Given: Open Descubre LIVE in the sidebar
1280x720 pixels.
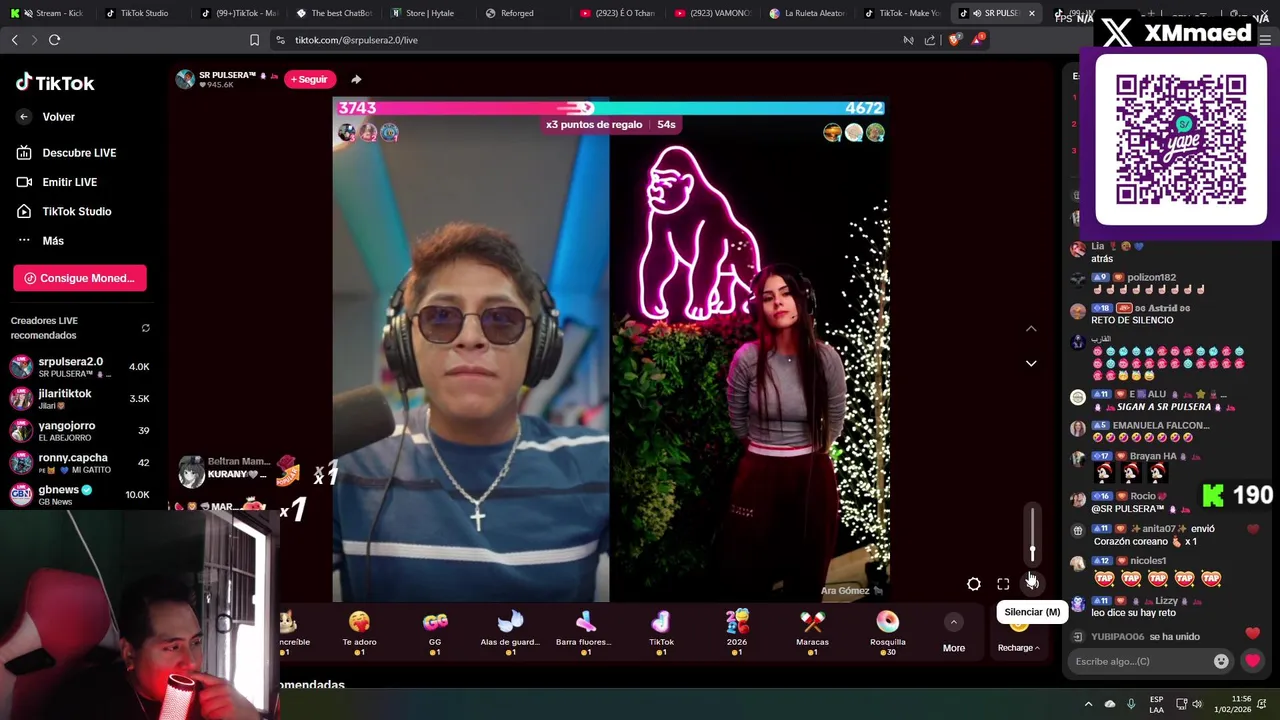Looking at the screenshot, I should (66, 153).
